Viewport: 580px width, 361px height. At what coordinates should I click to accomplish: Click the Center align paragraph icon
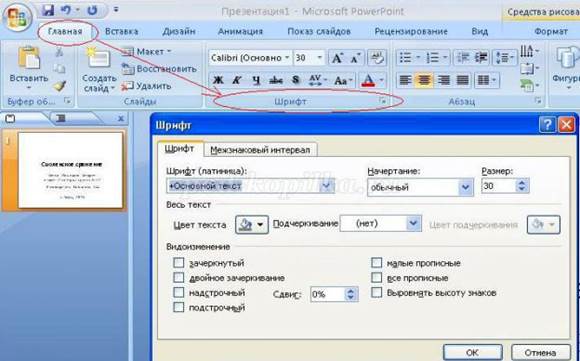point(424,80)
